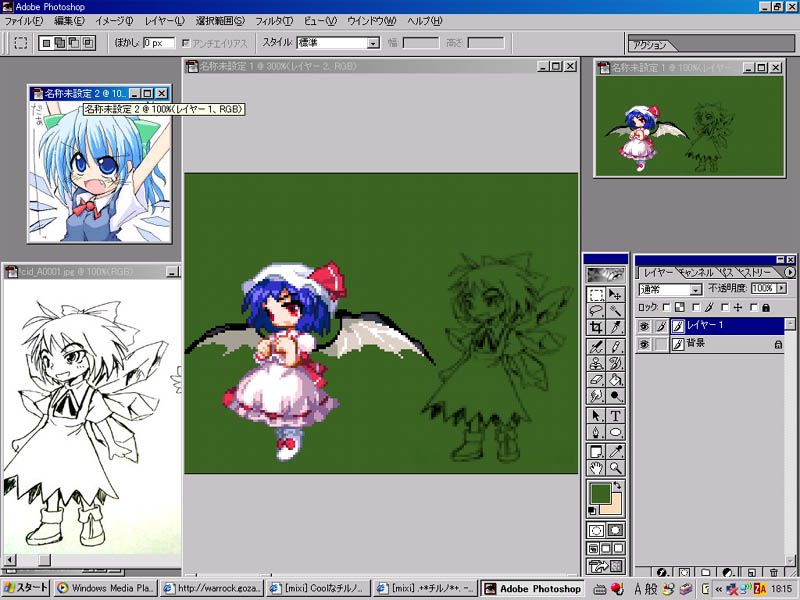Enable lock all checkbox with padlock
This screenshot has width=800, height=600.
point(754,307)
